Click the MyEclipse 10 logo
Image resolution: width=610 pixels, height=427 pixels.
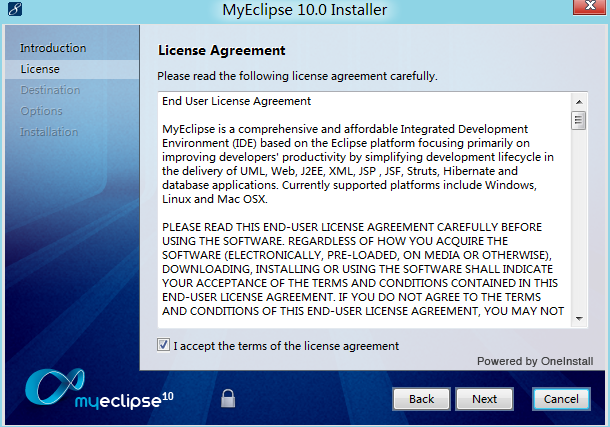point(99,390)
